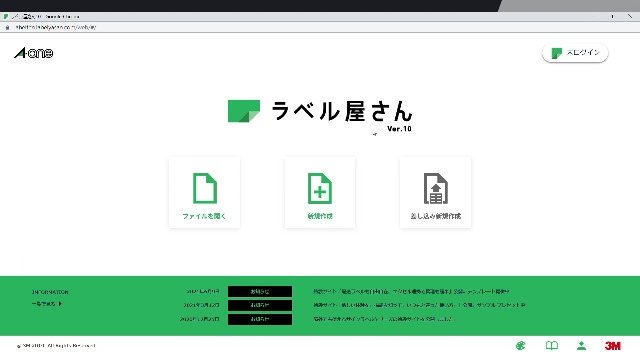The width and height of the screenshot is (640, 360).
Task: Click the 3M logo in the footer
Action: point(613,346)
